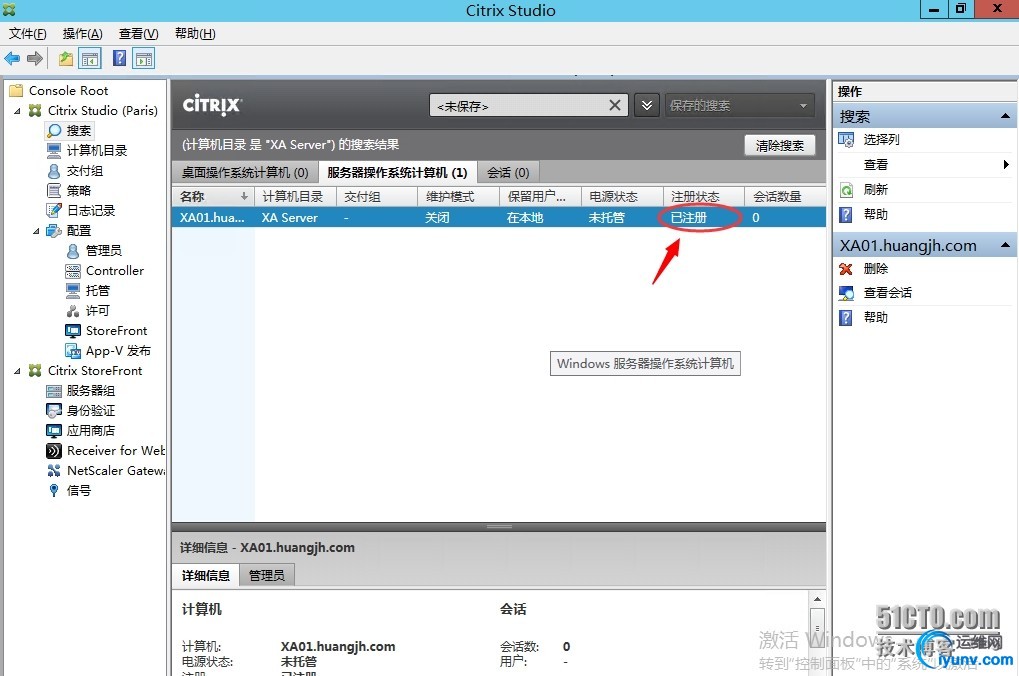Select the StoreFront node under 配置
Screen dimensions: 1019x676
pyautogui.click(x=107, y=331)
